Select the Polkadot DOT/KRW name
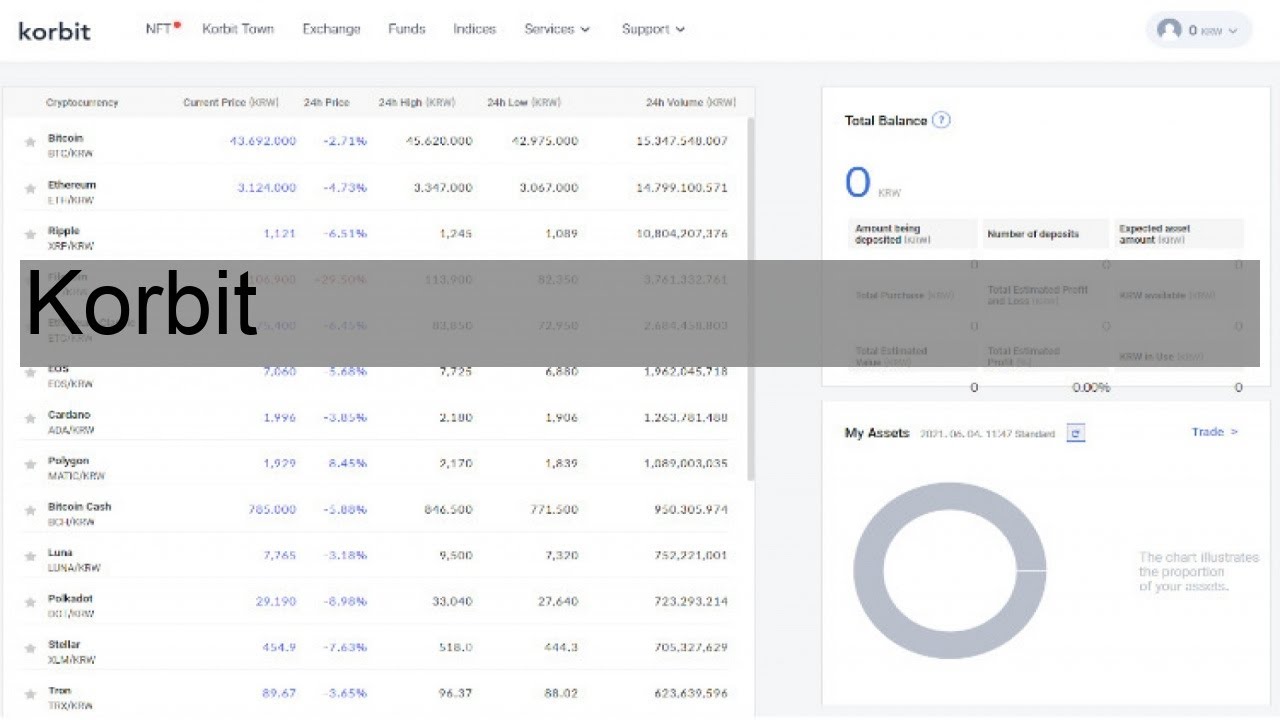1280x720 pixels. (x=71, y=606)
